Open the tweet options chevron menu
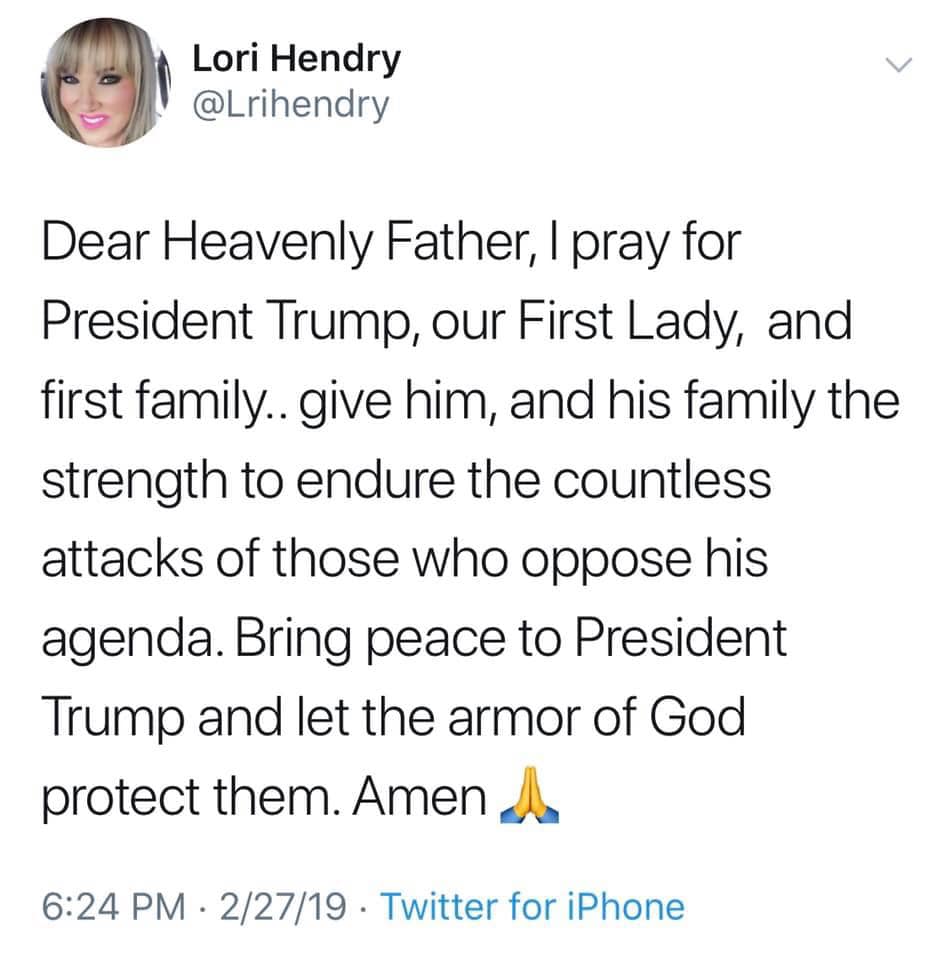 pyautogui.click(x=900, y=66)
